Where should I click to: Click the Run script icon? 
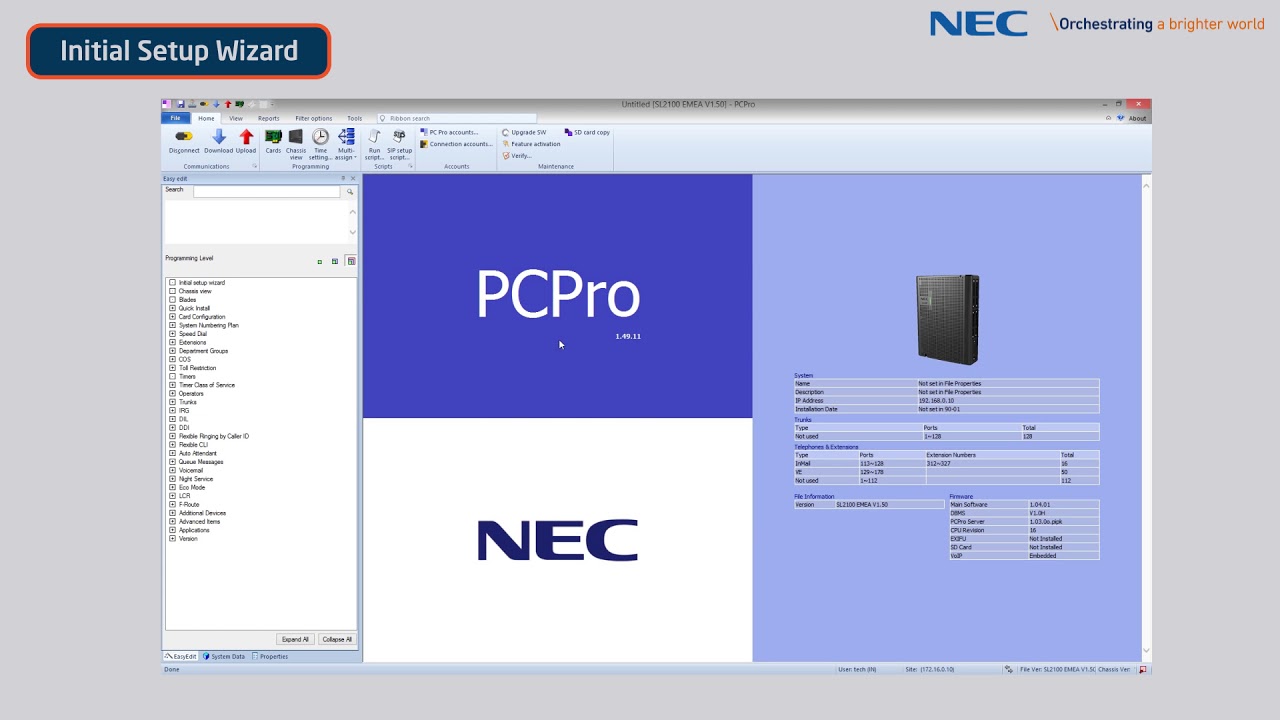click(374, 137)
